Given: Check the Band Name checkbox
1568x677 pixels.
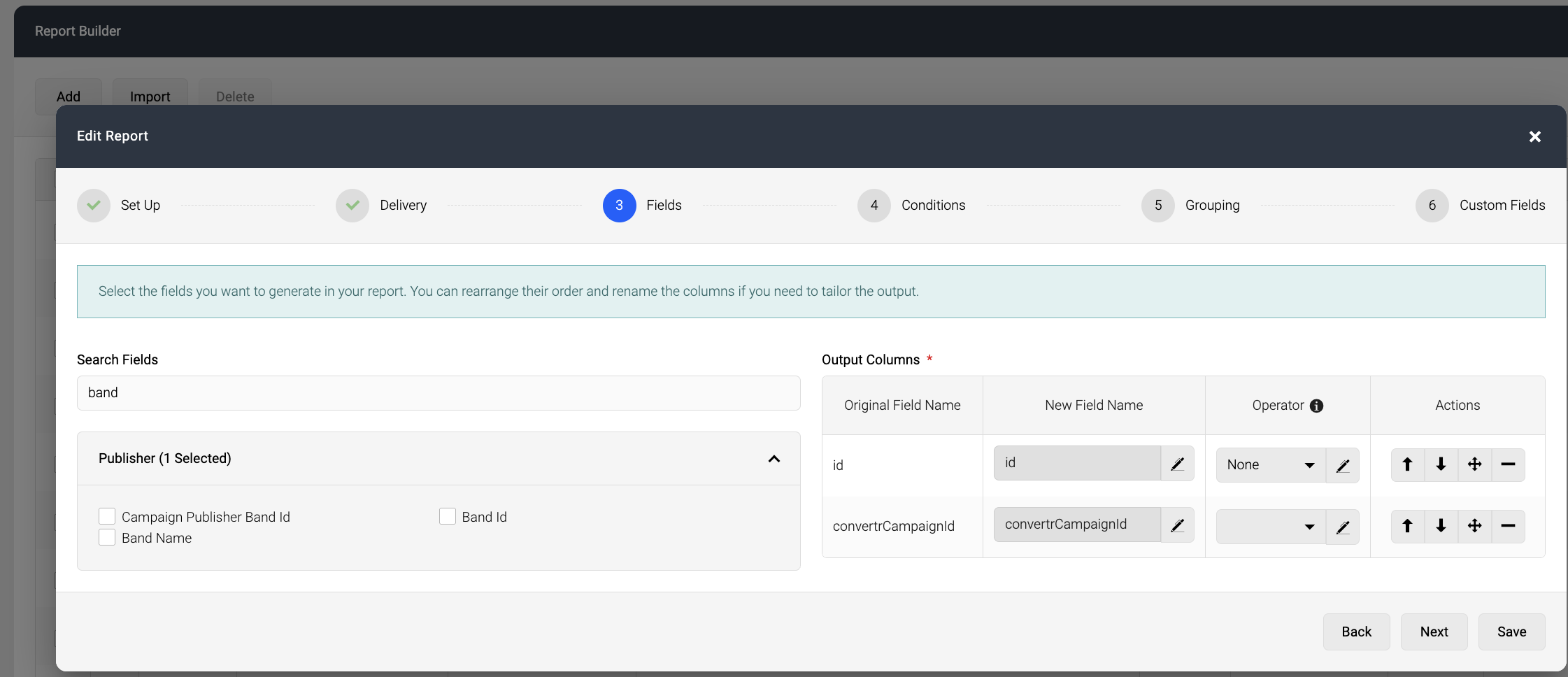Looking at the screenshot, I should click(x=107, y=537).
